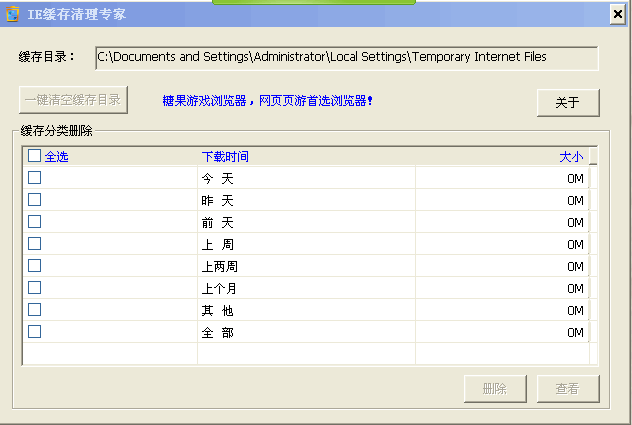Image resolution: width=632 pixels, height=425 pixels.
Task: Sort by the 下载时间 column header
Action: (225, 157)
